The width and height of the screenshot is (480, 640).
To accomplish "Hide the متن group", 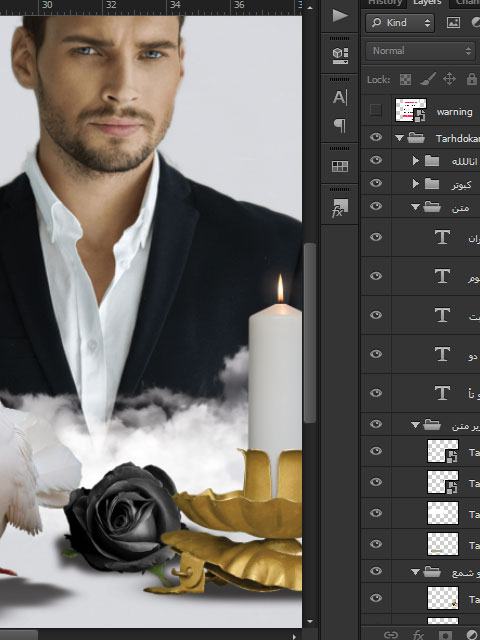I will pyautogui.click(x=376, y=206).
